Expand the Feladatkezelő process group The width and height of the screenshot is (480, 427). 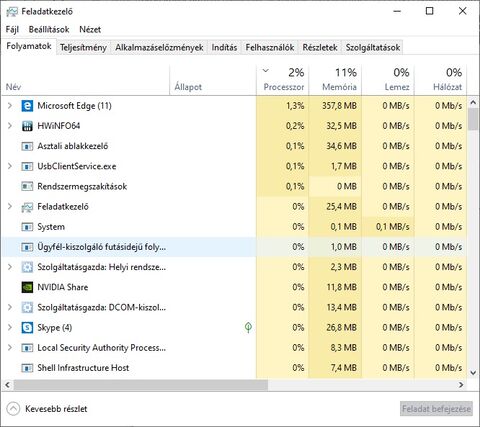pyautogui.click(x=10, y=206)
